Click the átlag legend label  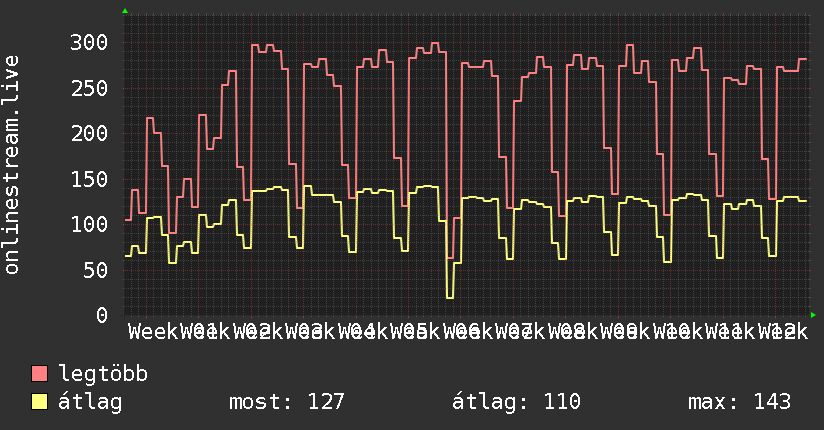(x=90, y=402)
